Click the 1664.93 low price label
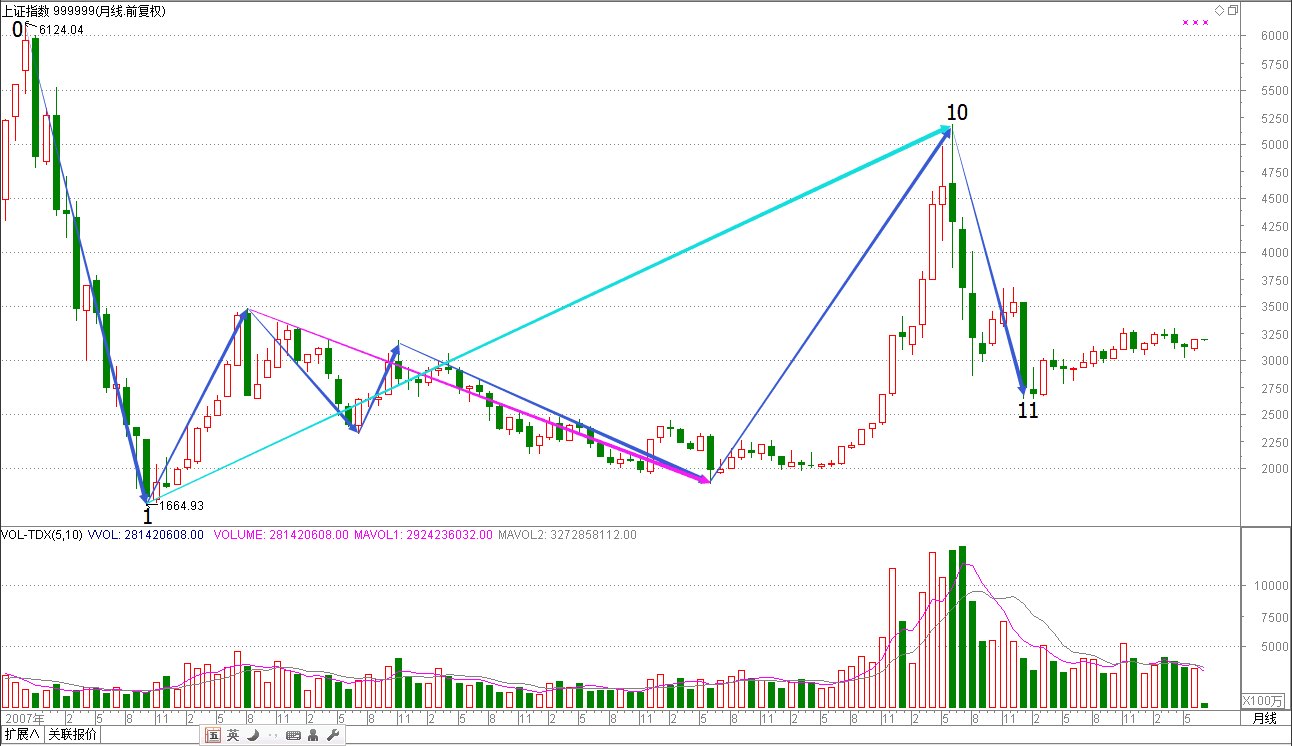1292x746 pixels. click(182, 506)
